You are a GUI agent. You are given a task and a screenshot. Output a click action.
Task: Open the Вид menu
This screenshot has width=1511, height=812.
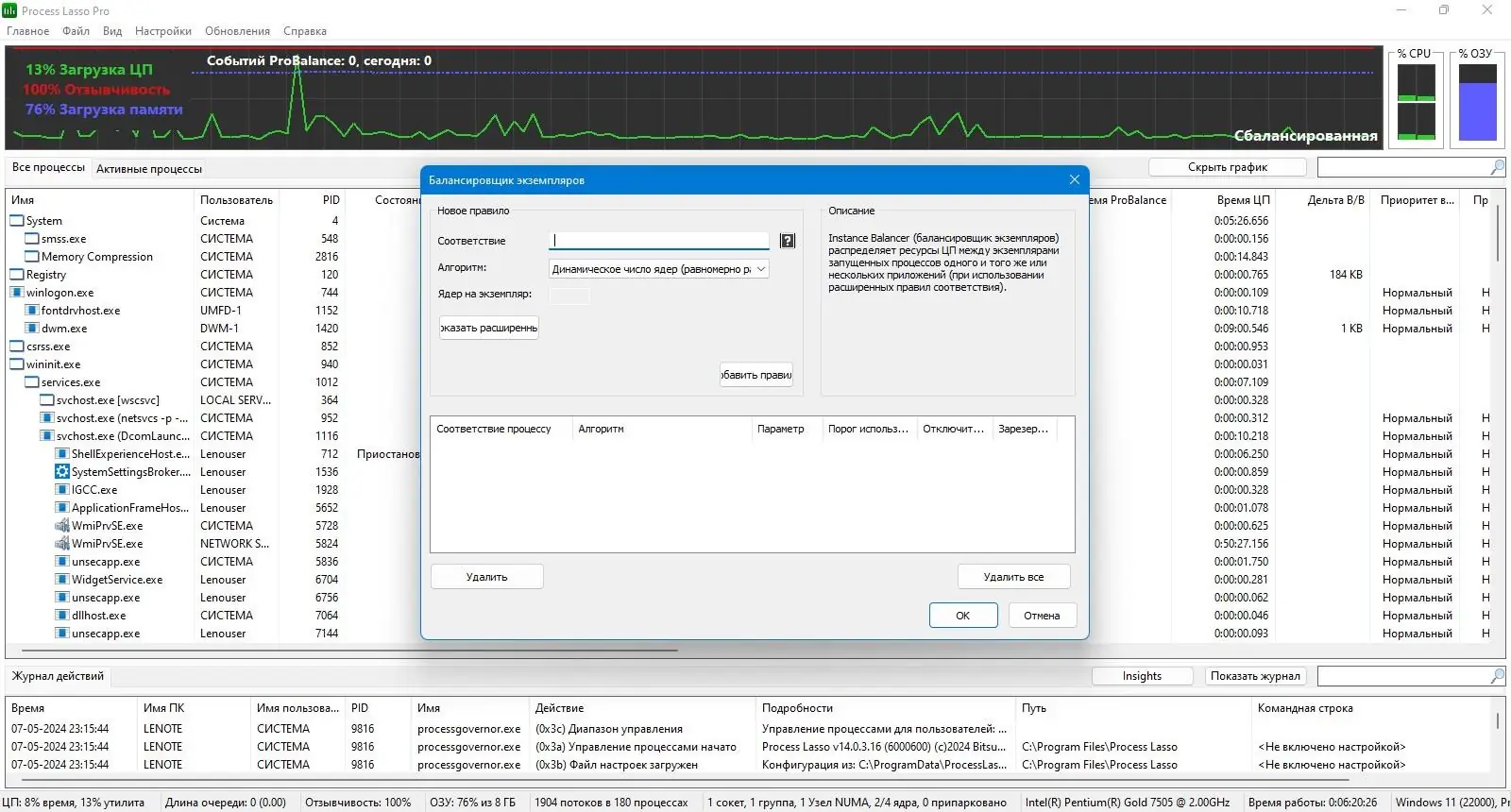[112, 31]
